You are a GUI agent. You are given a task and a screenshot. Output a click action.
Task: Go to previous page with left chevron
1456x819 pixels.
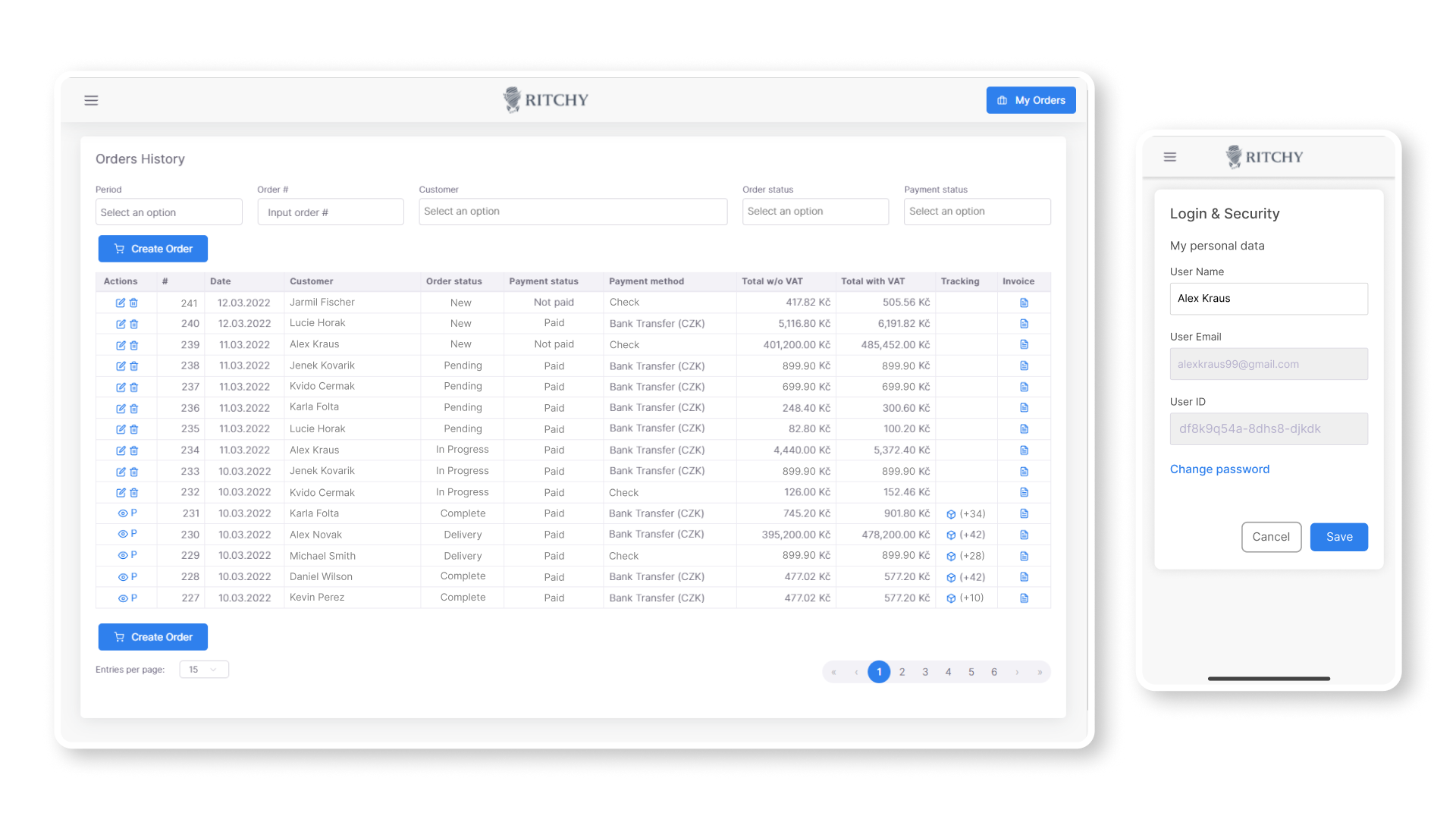tap(856, 672)
